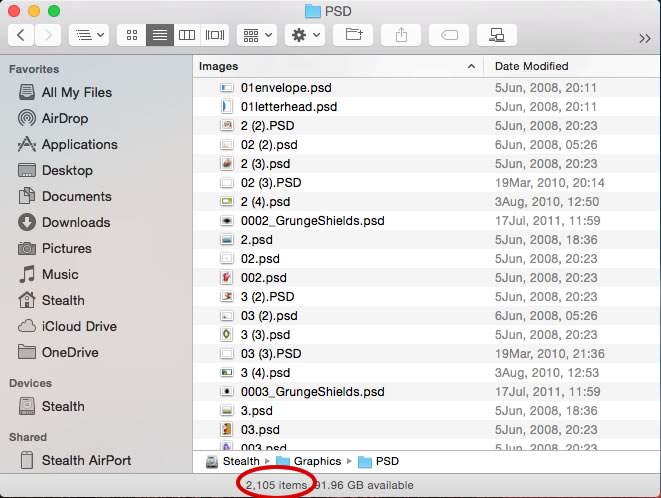Image resolution: width=661 pixels, height=498 pixels.
Task: Click Stealth in the path bar
Action: (x=233, y=461)
